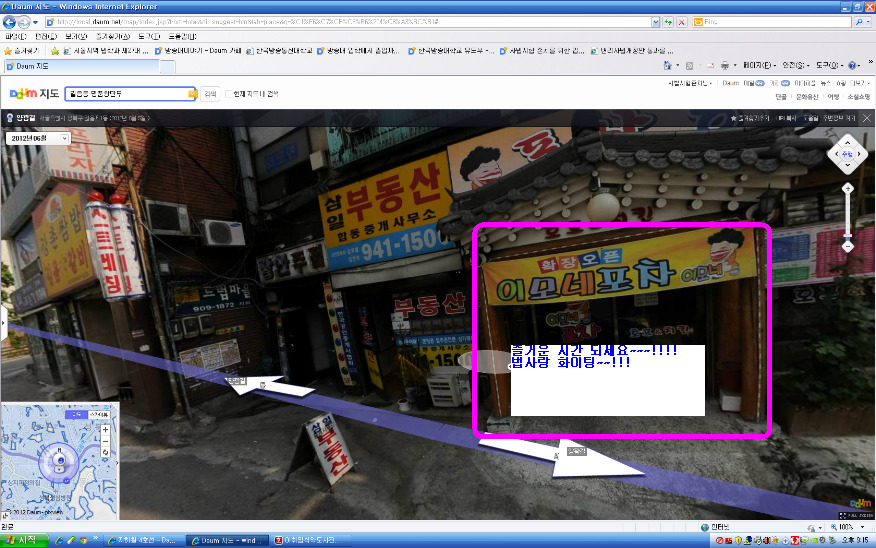Screen dimensions: 876x548
Task: Click the Add to Favorites bar icon
Action: [x=55, y=51]
